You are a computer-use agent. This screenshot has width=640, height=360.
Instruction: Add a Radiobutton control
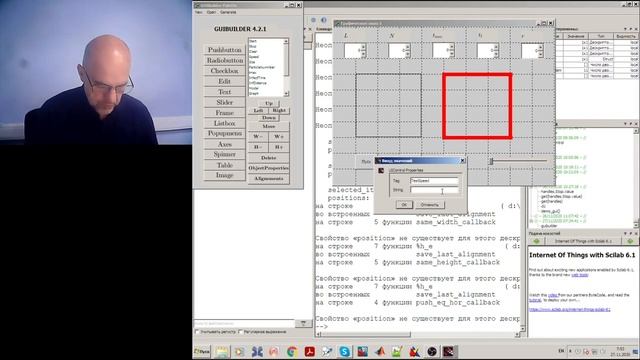224,60
